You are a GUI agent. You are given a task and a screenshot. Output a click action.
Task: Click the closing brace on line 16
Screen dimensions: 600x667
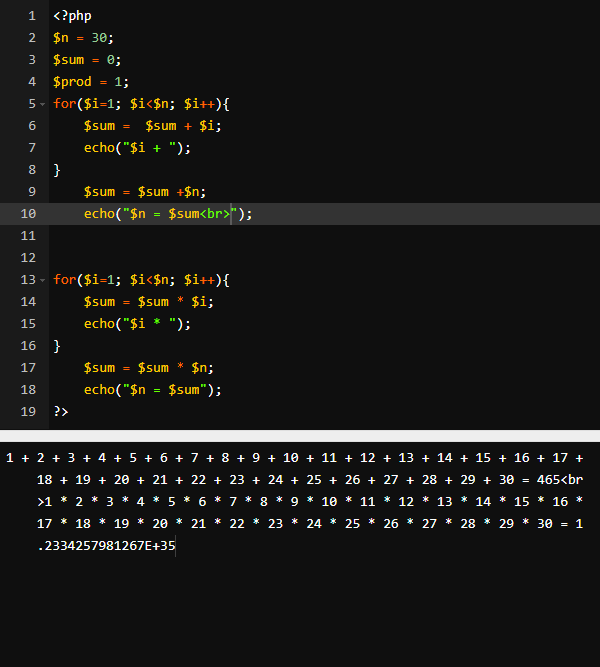pyautogui.click(x=57, y=346)
